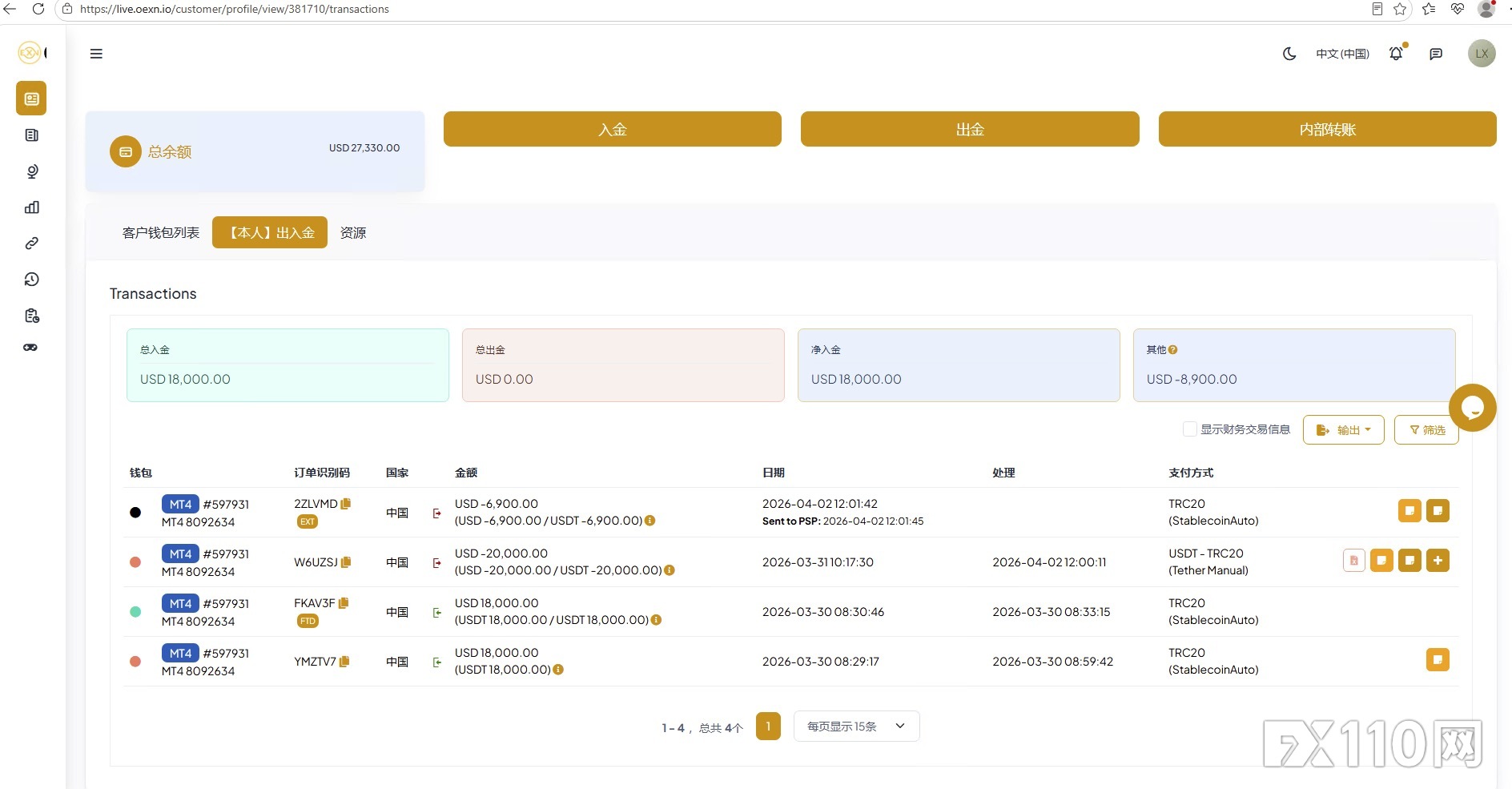Go to page 1 in pagination
The height and width of the screenshot is (789, 1512).
[x=768, y=727]
